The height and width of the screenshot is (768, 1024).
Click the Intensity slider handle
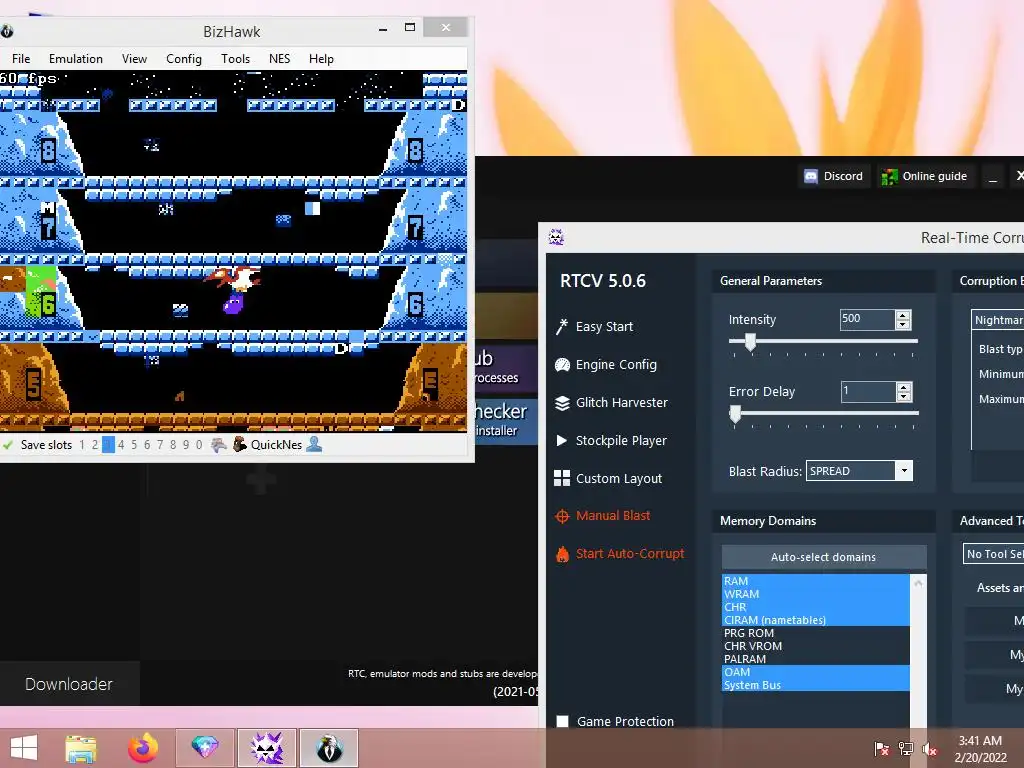pyautogui.click(x=750, y=341)
